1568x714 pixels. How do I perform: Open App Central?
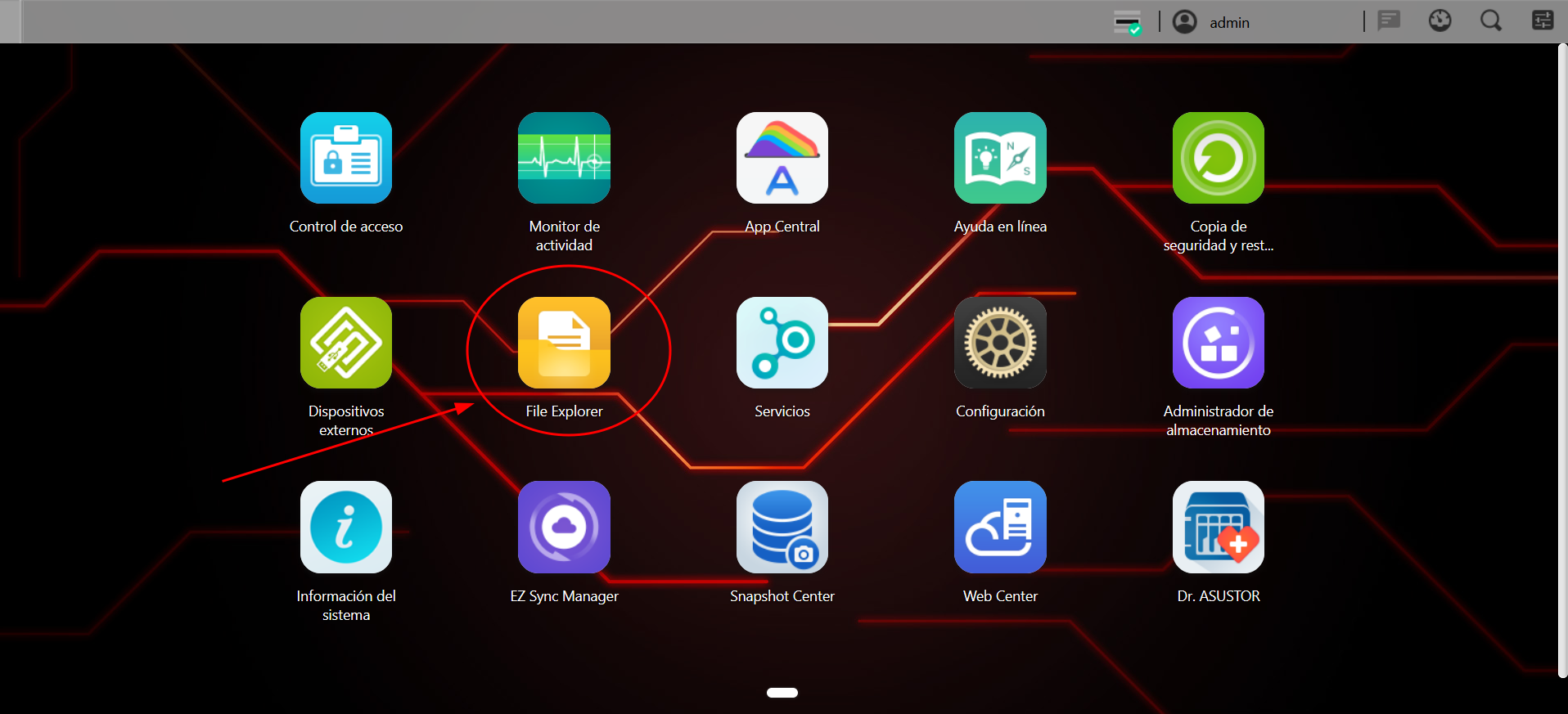point(782,158)
